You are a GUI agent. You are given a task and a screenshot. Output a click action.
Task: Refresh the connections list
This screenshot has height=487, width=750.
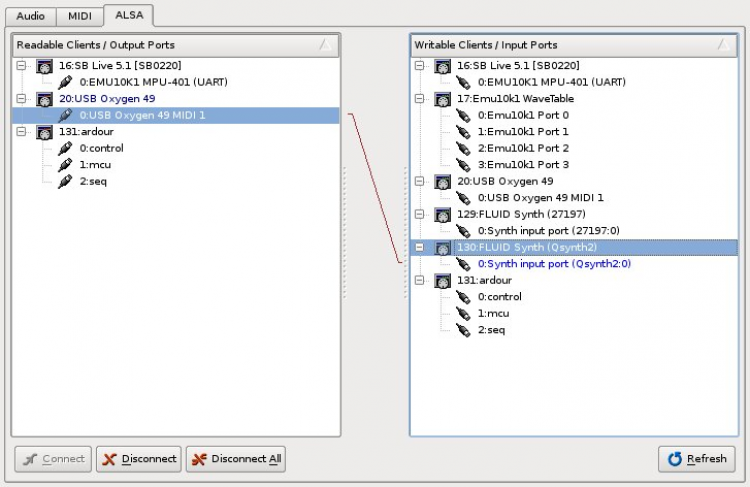(696, 459)
